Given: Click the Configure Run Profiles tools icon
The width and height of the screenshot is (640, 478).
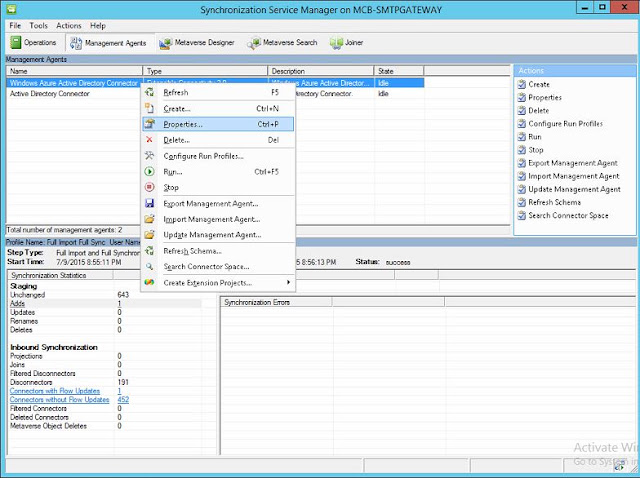Looking at the screenshot, I should point(149,156).
